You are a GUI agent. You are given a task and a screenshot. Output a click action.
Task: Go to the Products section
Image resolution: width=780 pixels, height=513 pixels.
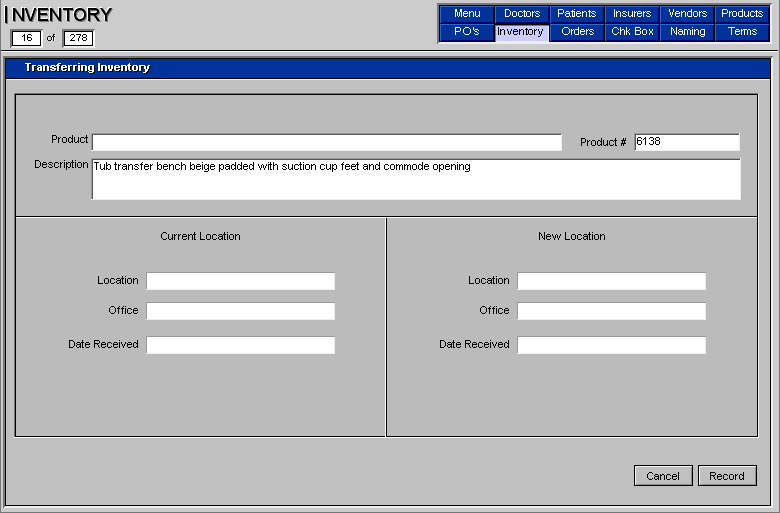(x=742, y=14)
